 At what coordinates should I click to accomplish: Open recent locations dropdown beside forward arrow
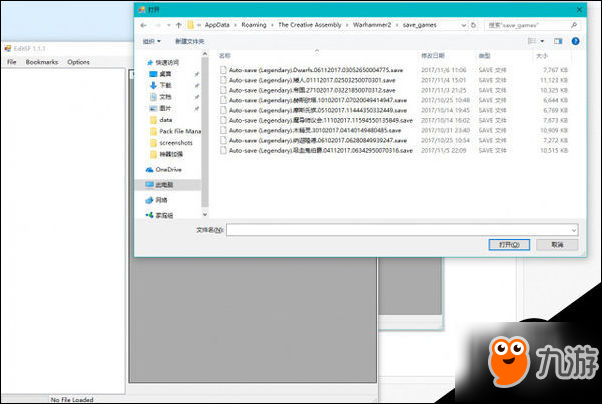[x=169, y=25]
